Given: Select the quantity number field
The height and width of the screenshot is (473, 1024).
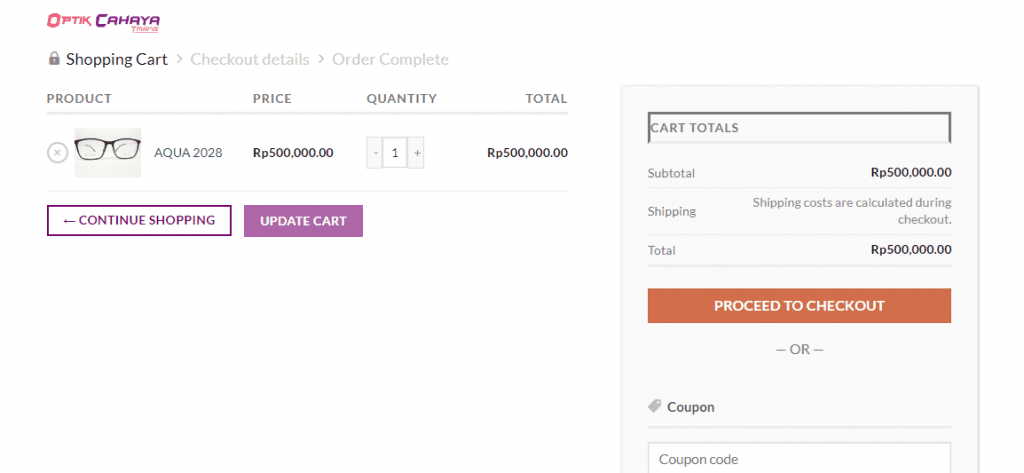Looking at the screenshot, I should point(395,153).
